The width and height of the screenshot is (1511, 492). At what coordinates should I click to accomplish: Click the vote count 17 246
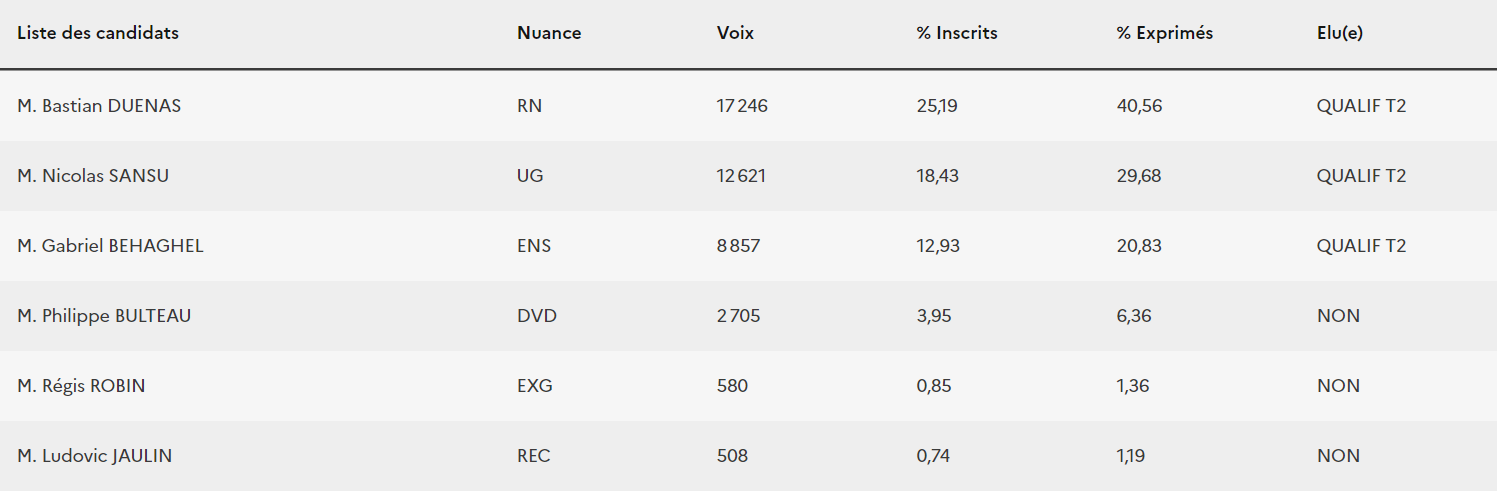click(742, 105)
